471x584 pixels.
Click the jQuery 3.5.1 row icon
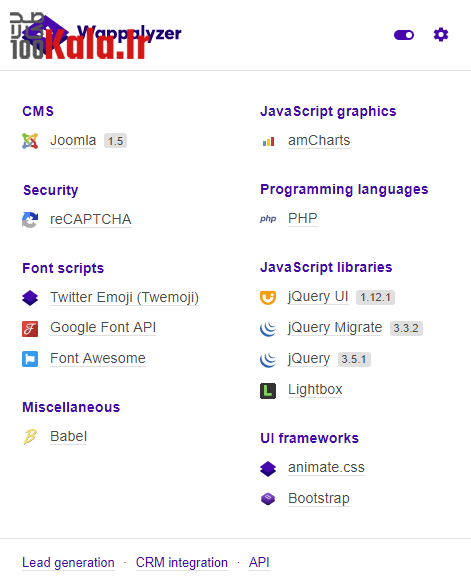[x=268, y=359]
